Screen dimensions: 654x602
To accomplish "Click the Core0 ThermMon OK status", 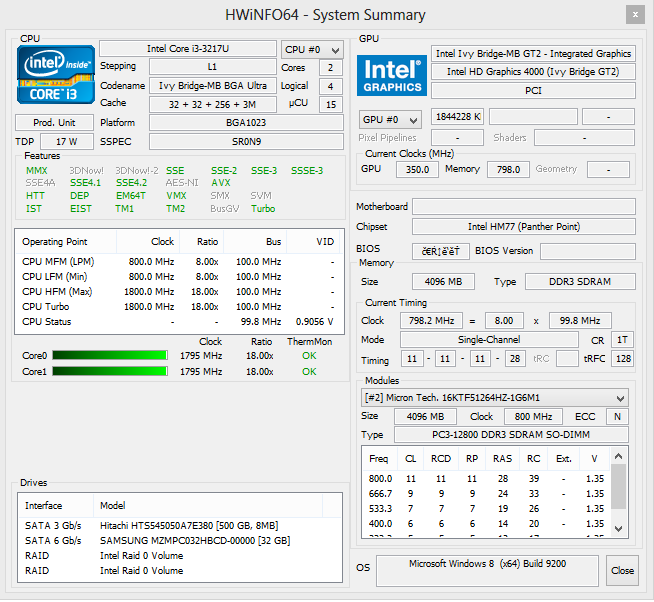I will [309, 356].
